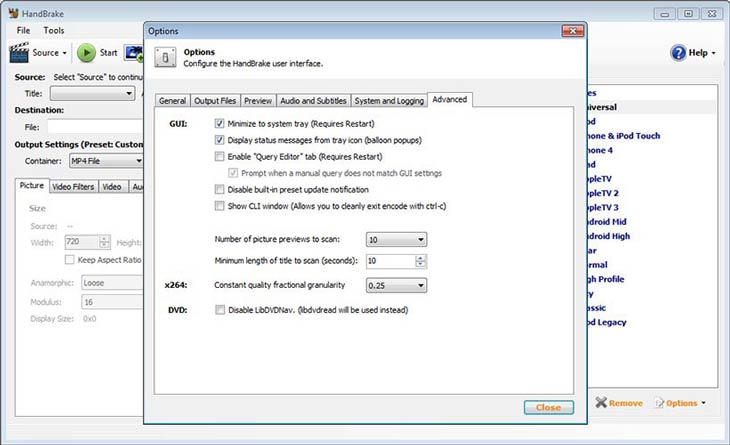The image size is (730, 445).
Task: Open the Modulus 16 dropdown
Action: point(112,302)
